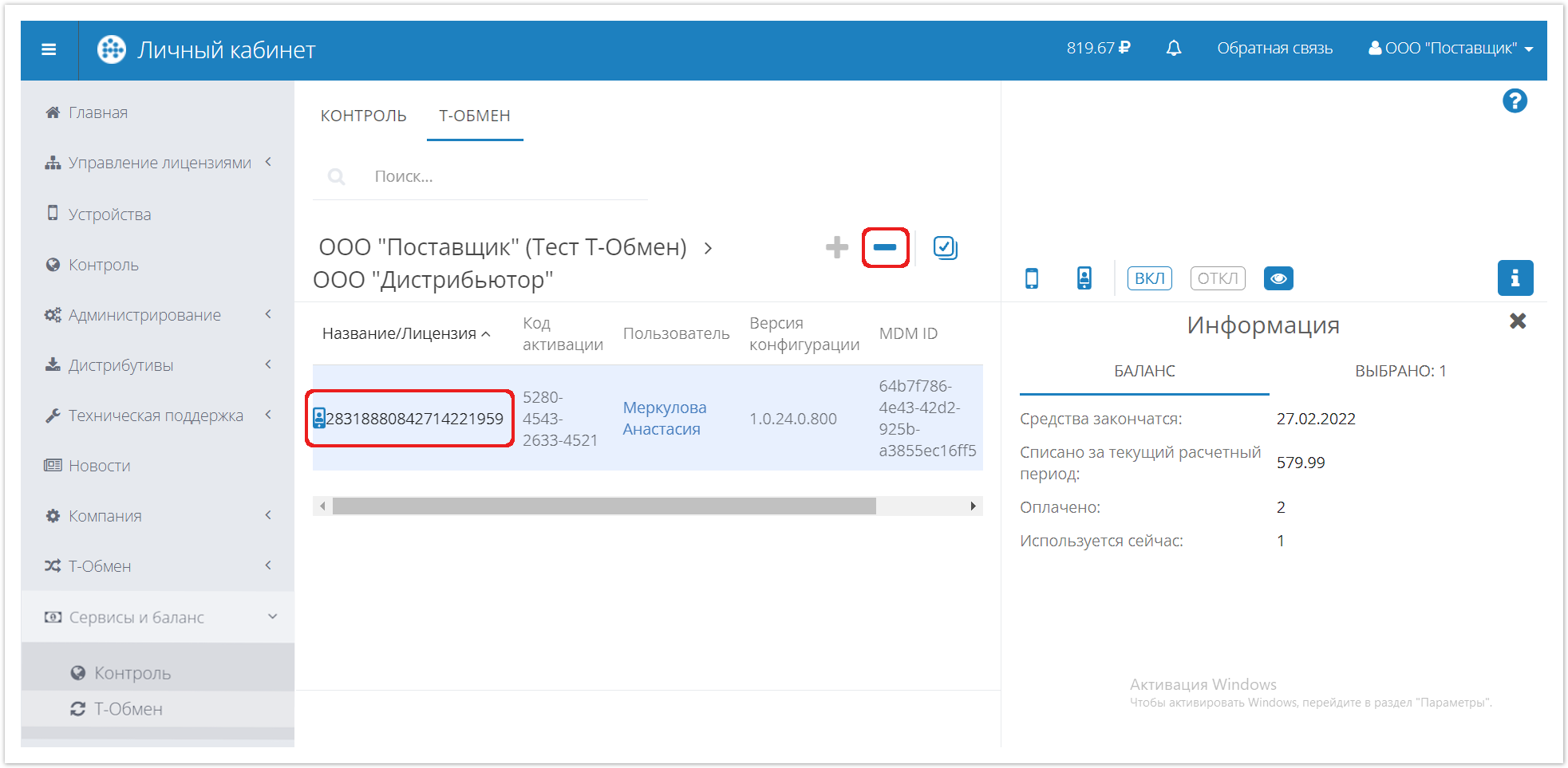
Task: Switch to the КОНТРОЛЬ tab
Action: coord(363,116)
